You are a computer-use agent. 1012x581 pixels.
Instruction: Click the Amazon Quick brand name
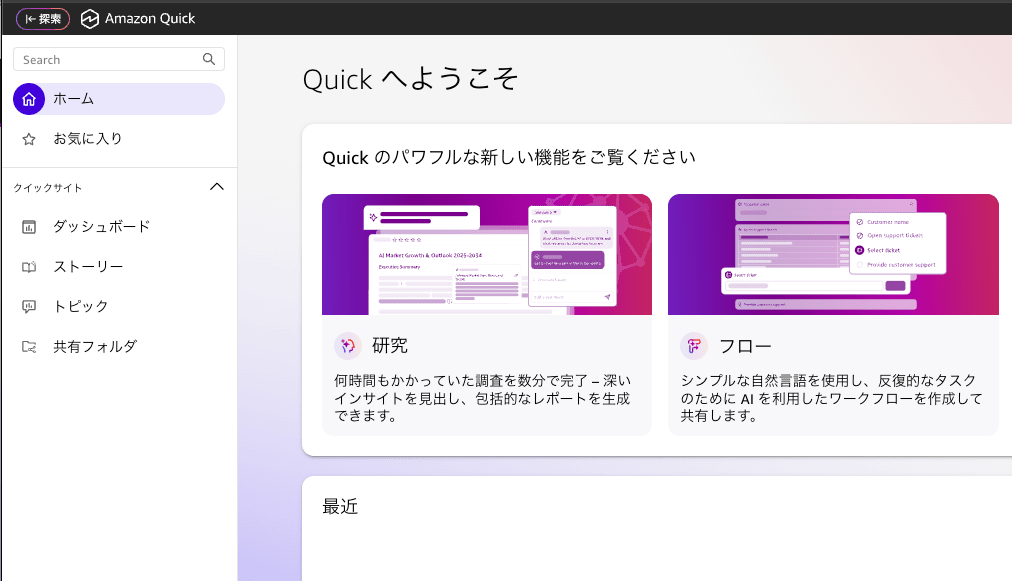pos(150,18)
